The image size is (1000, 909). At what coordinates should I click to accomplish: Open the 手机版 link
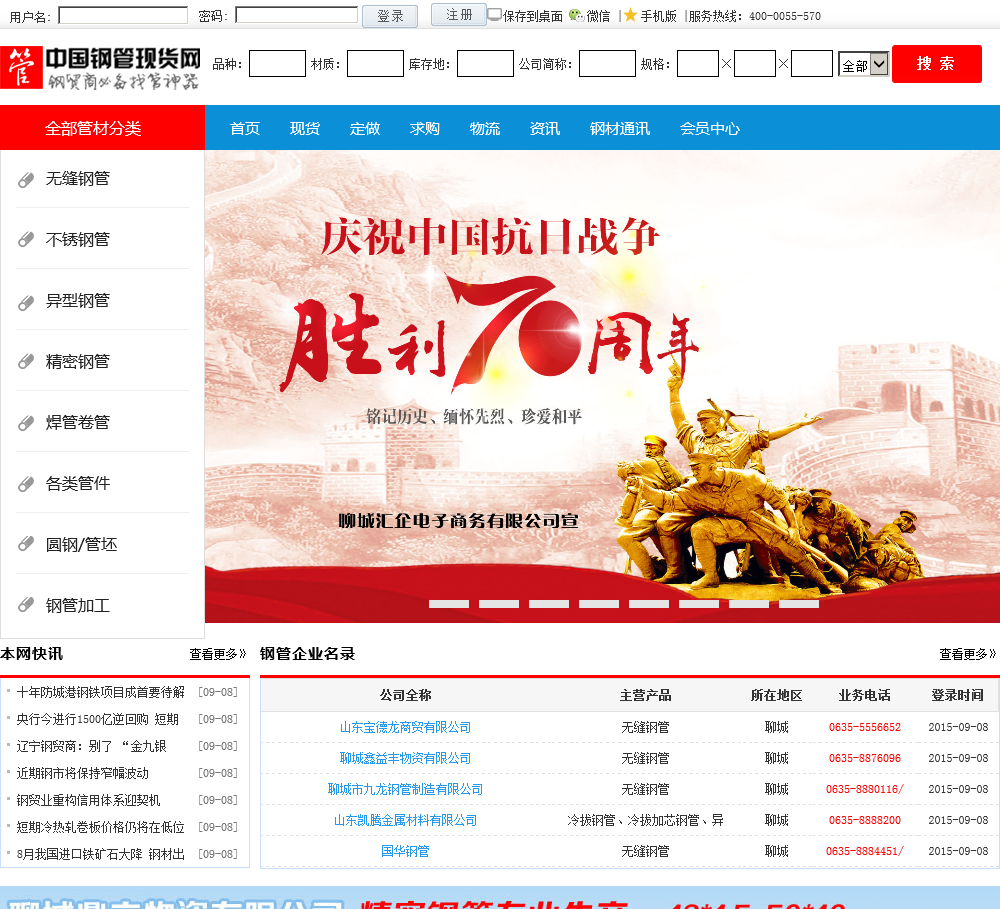tap(658, 16)
